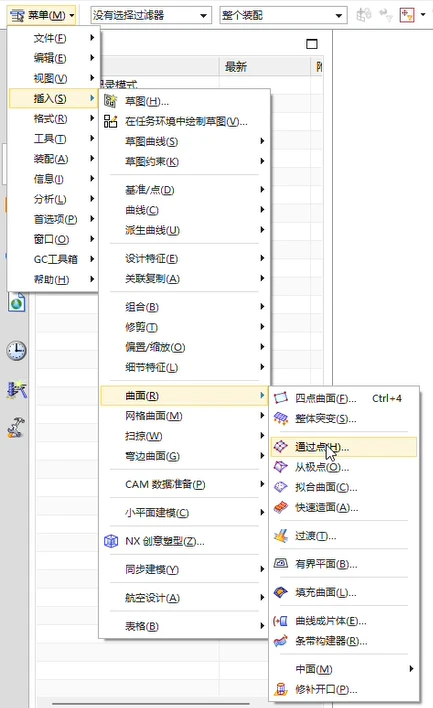Expand 中面(M) submenu
Viewport: 433px width, 708px height.
pos(344,669)
